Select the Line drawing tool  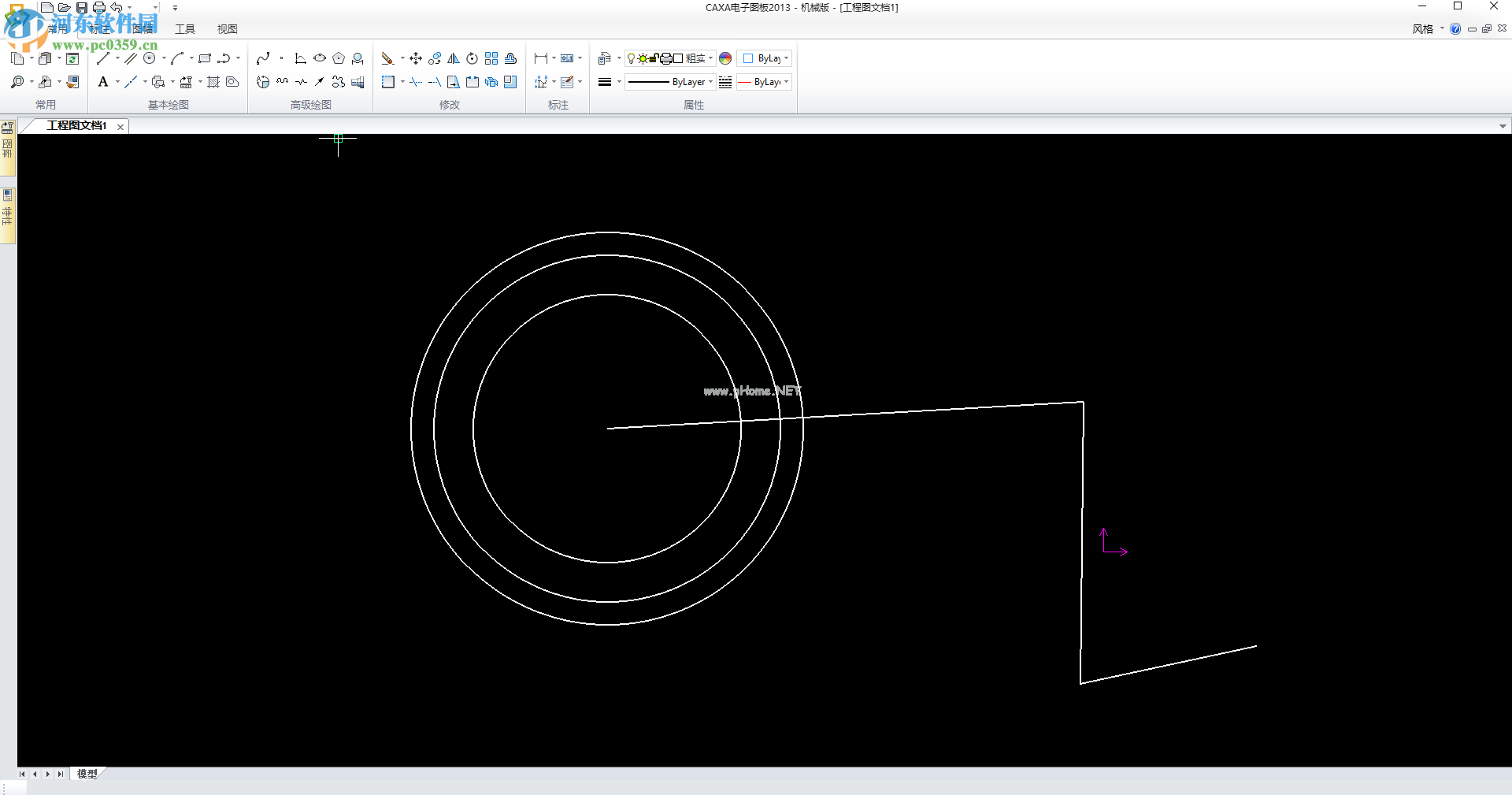[102, 58]
